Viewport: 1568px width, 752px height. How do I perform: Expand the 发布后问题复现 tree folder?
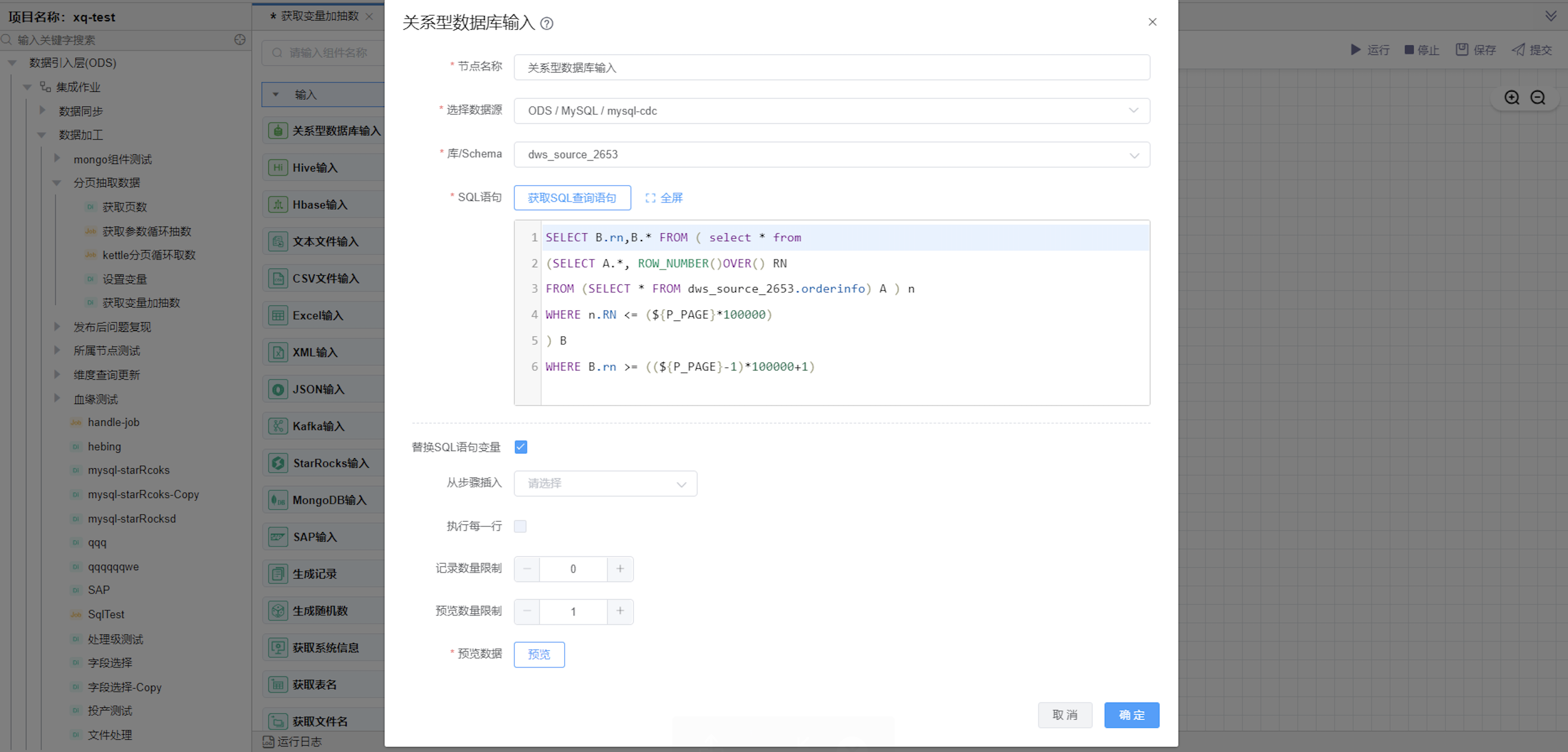(x=57, y=326)
